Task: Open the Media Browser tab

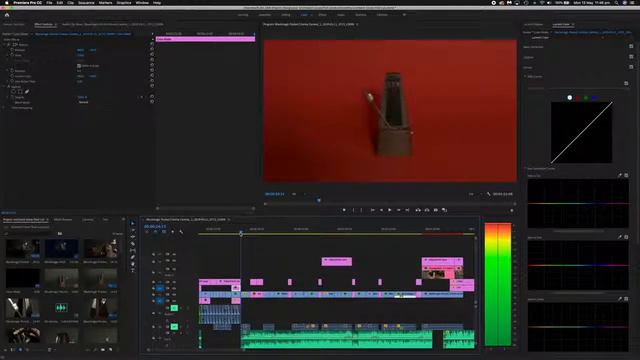Action: [63, 220]
